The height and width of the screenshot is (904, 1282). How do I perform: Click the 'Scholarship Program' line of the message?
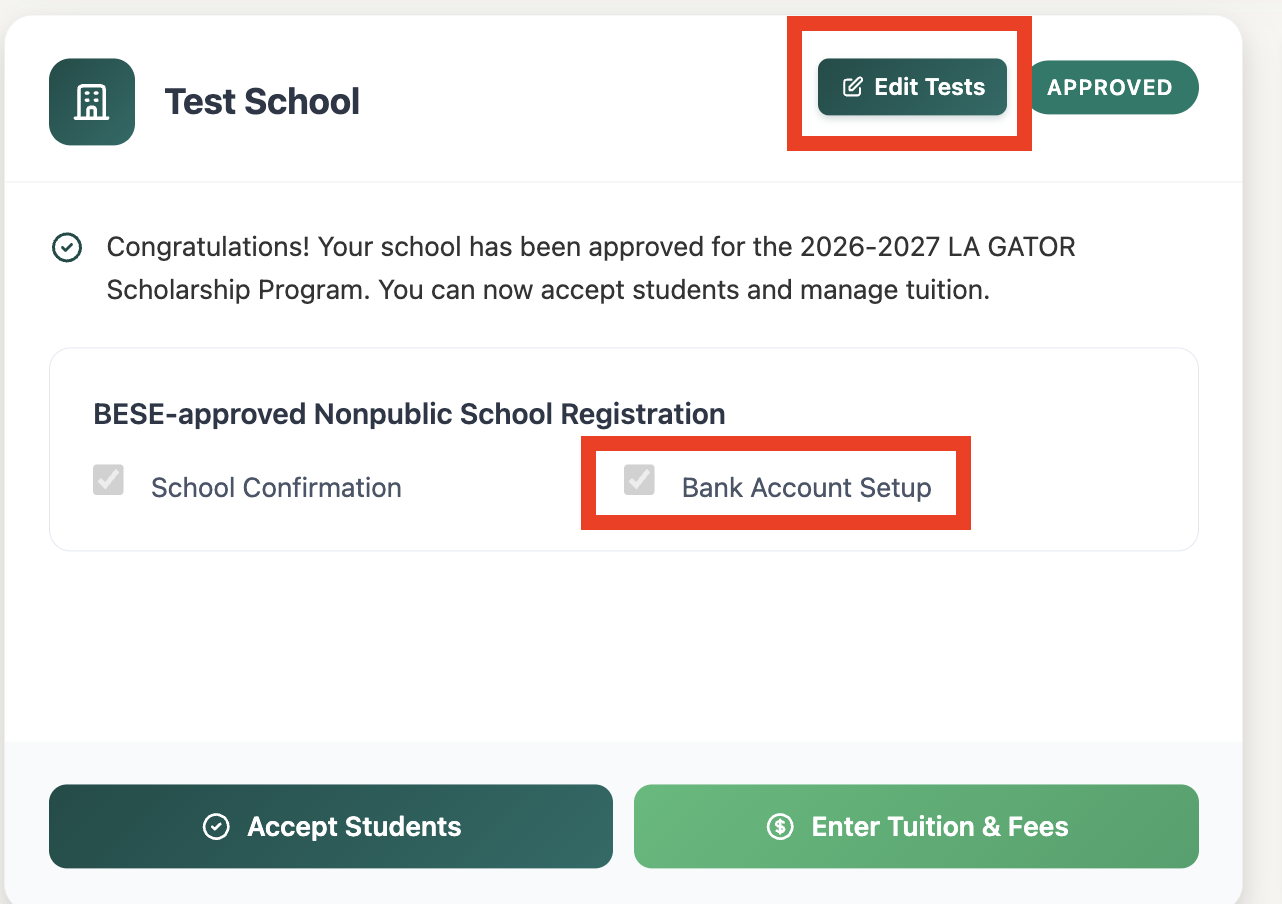(548, 291)
